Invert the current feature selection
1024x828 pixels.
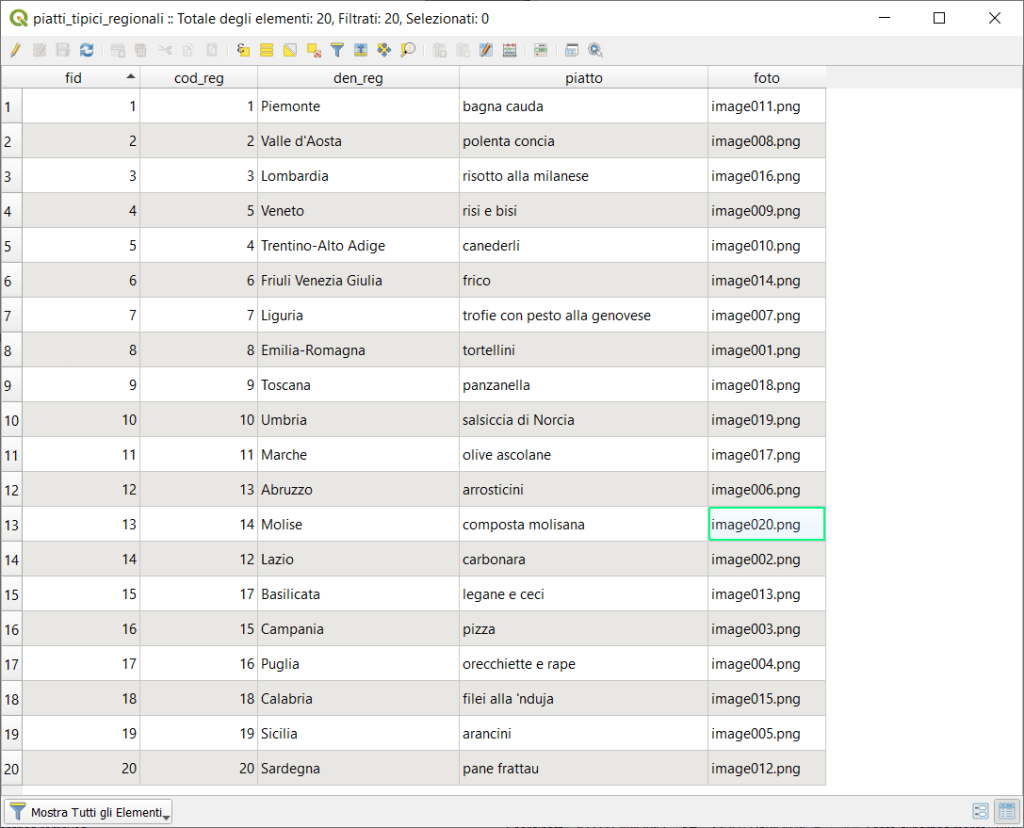pyautogui.click(x=290, y=50)
